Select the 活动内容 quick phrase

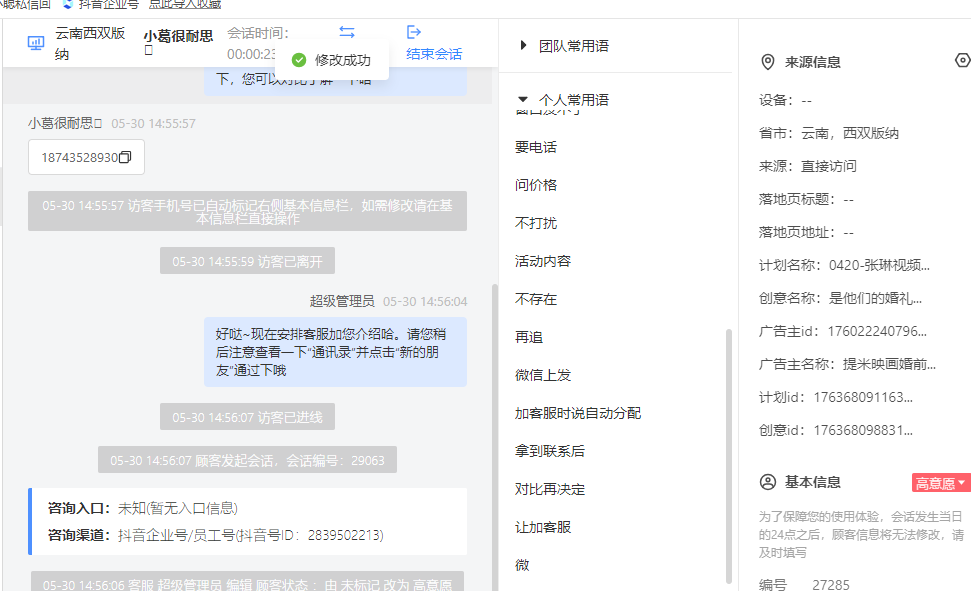point(542,261)
